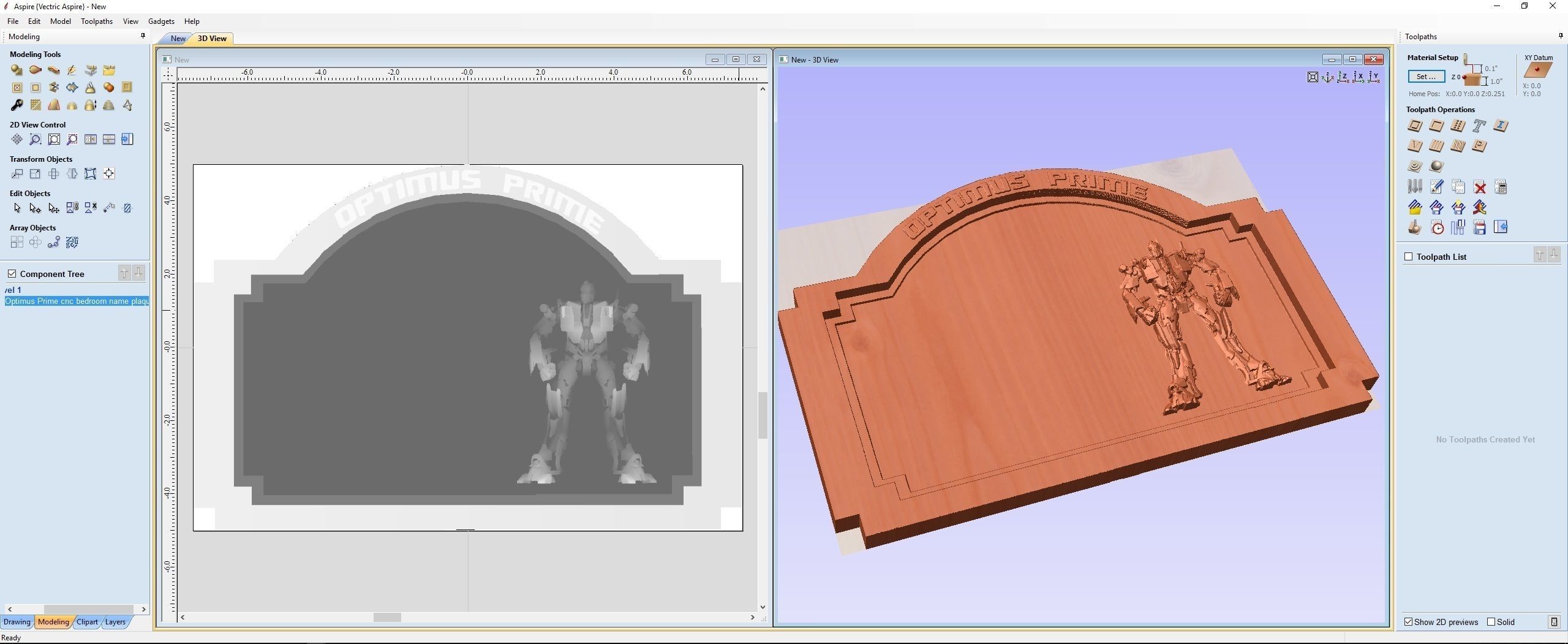Select Optimus Prime component in tree
Screen dimensions: 1568x644
point(77,301)
